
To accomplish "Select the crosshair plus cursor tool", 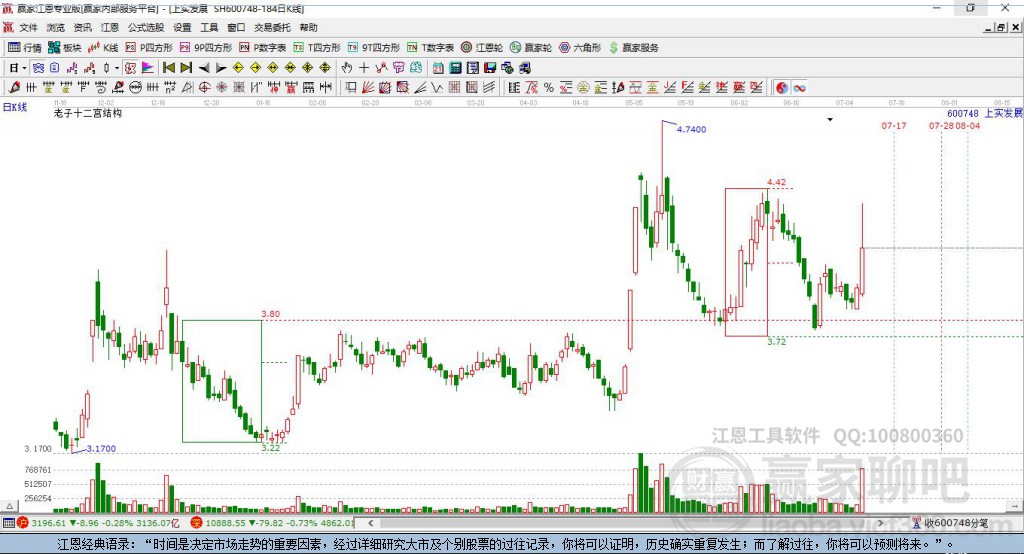I will pos(364,68).
